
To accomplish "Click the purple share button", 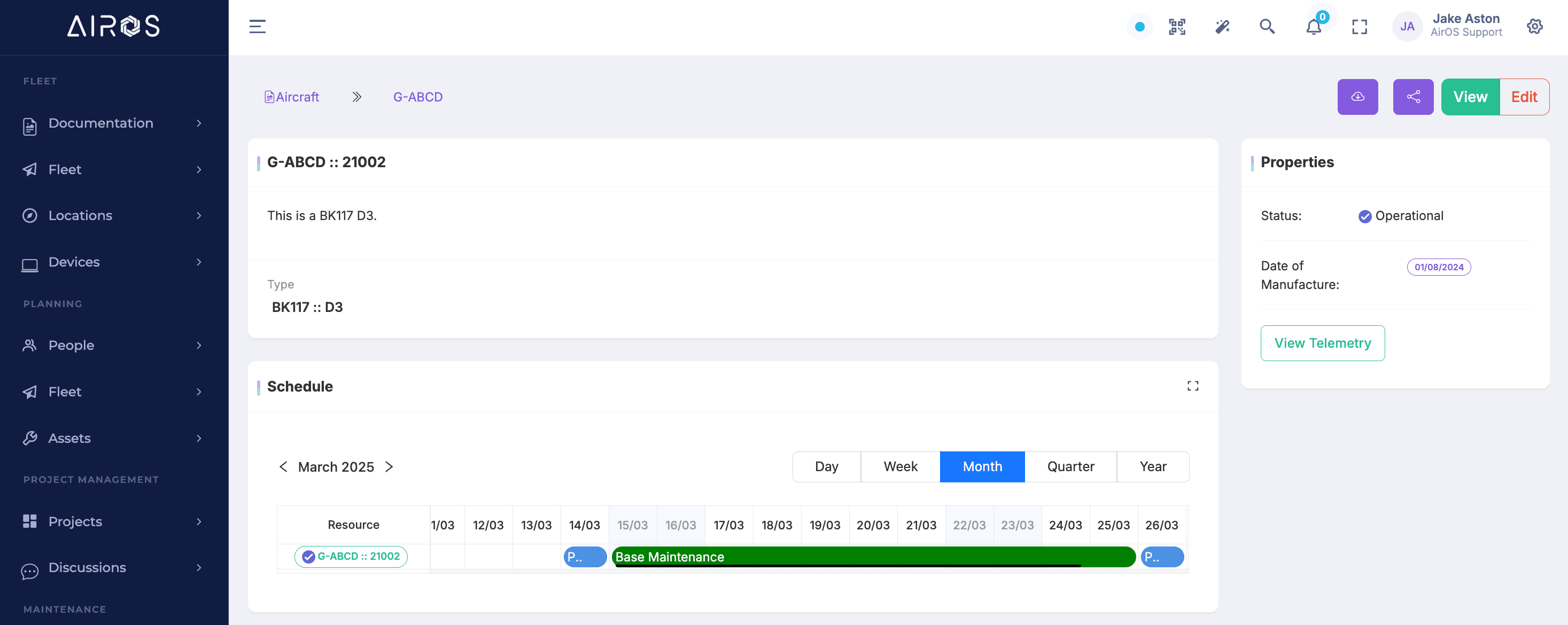I will 1413,97.
